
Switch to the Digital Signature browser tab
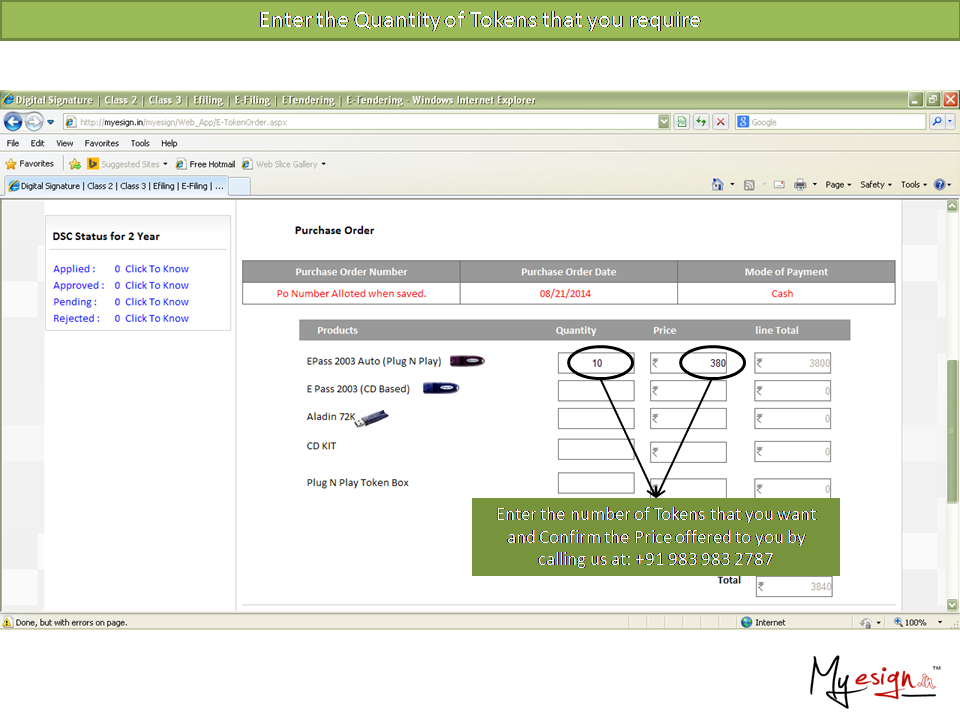115,186
